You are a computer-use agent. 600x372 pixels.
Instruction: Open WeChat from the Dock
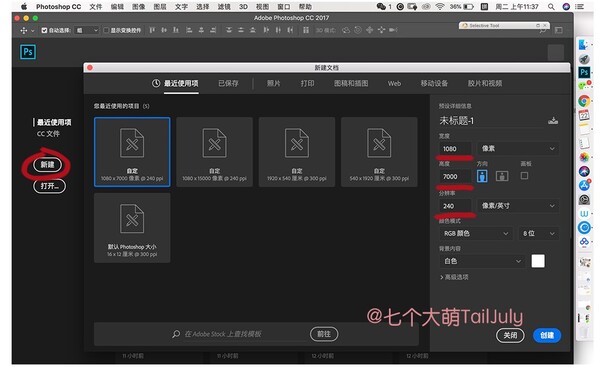pyautogui.click(x=584, y=86)
